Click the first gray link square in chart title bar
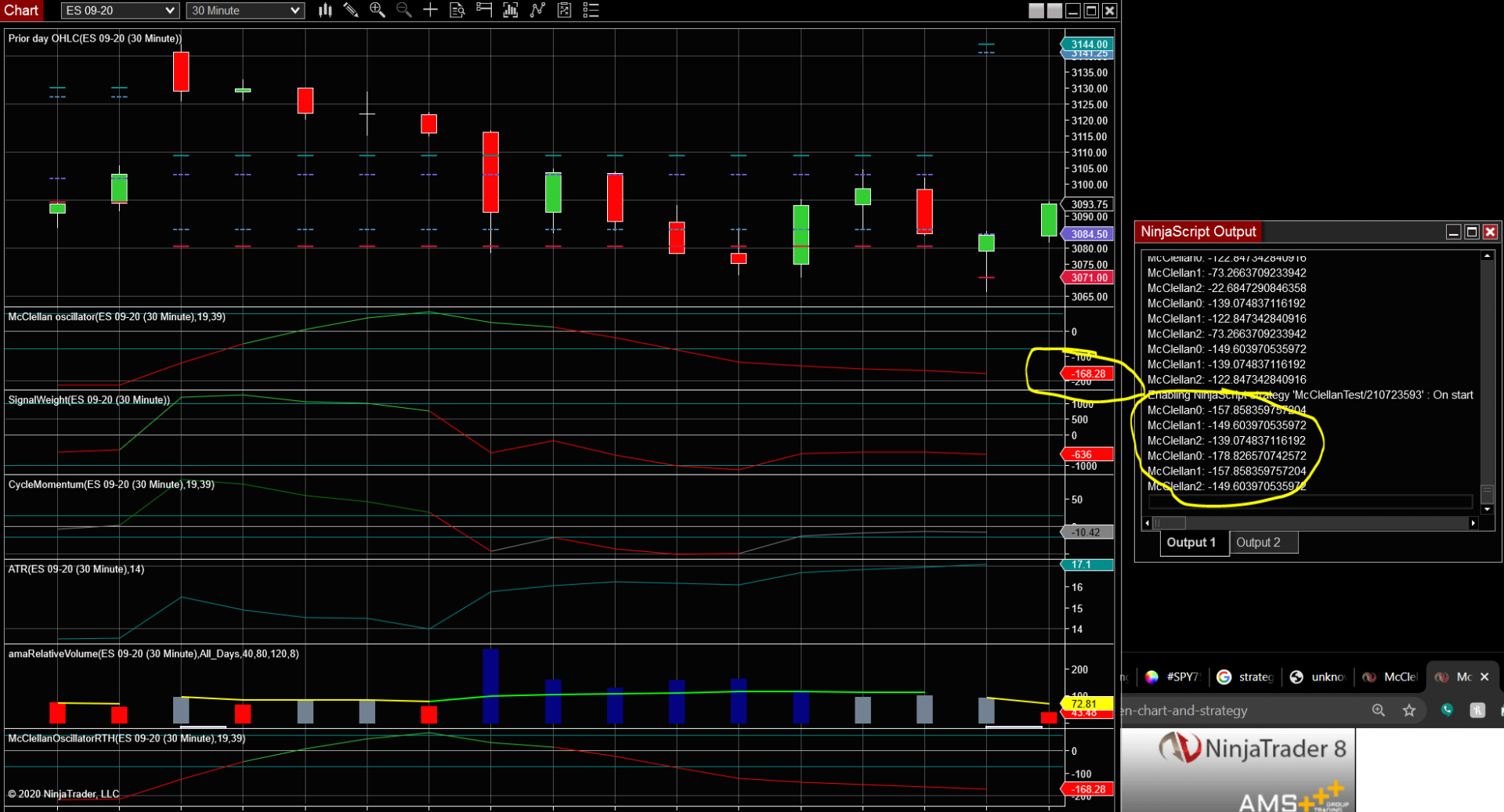Image resolution: width=1504 pixels, height=812 pixels. 1036,11
